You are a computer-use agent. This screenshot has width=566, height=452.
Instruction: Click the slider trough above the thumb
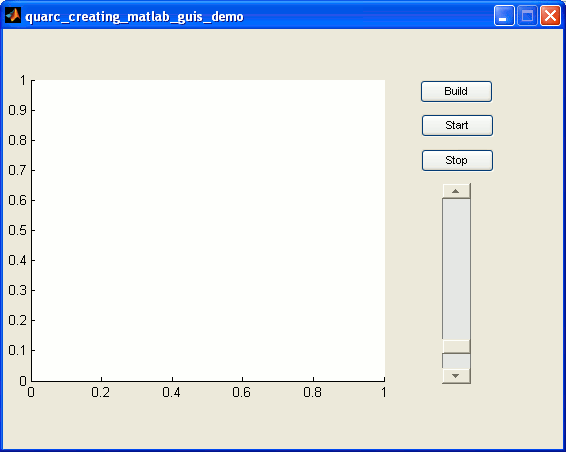click(x=456, y=269)
